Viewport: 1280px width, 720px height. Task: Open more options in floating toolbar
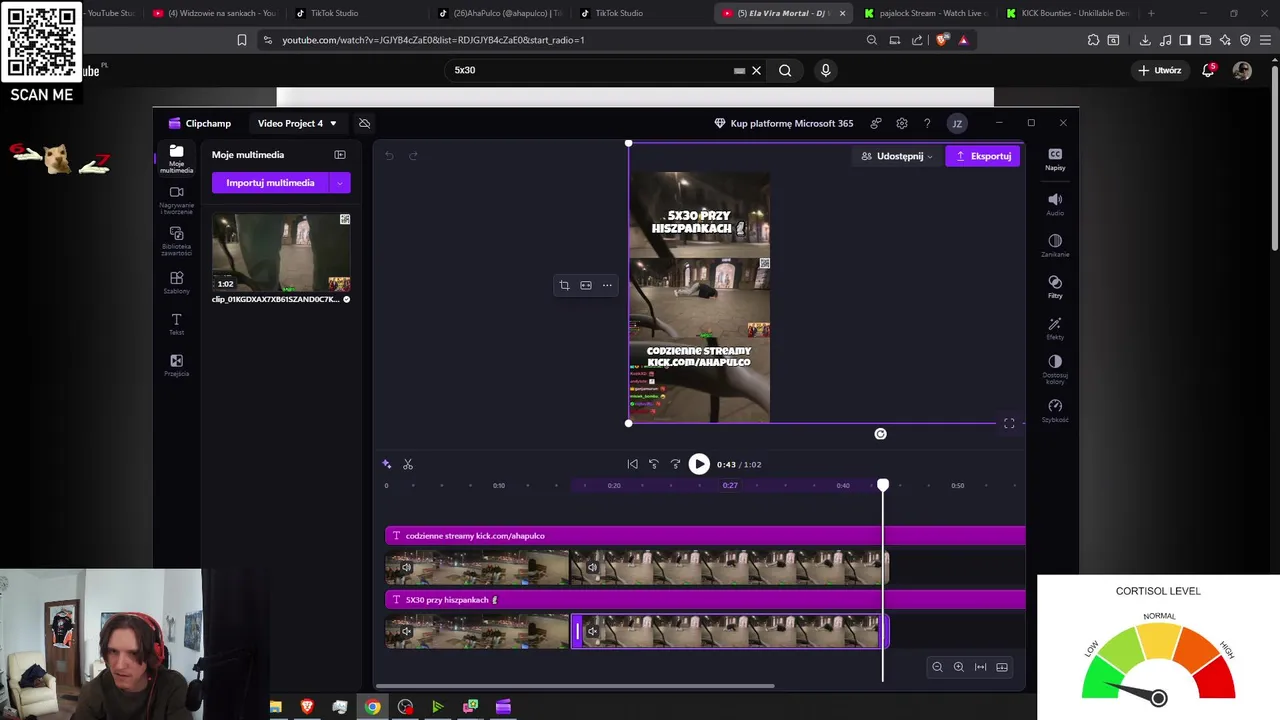point(607,285)
